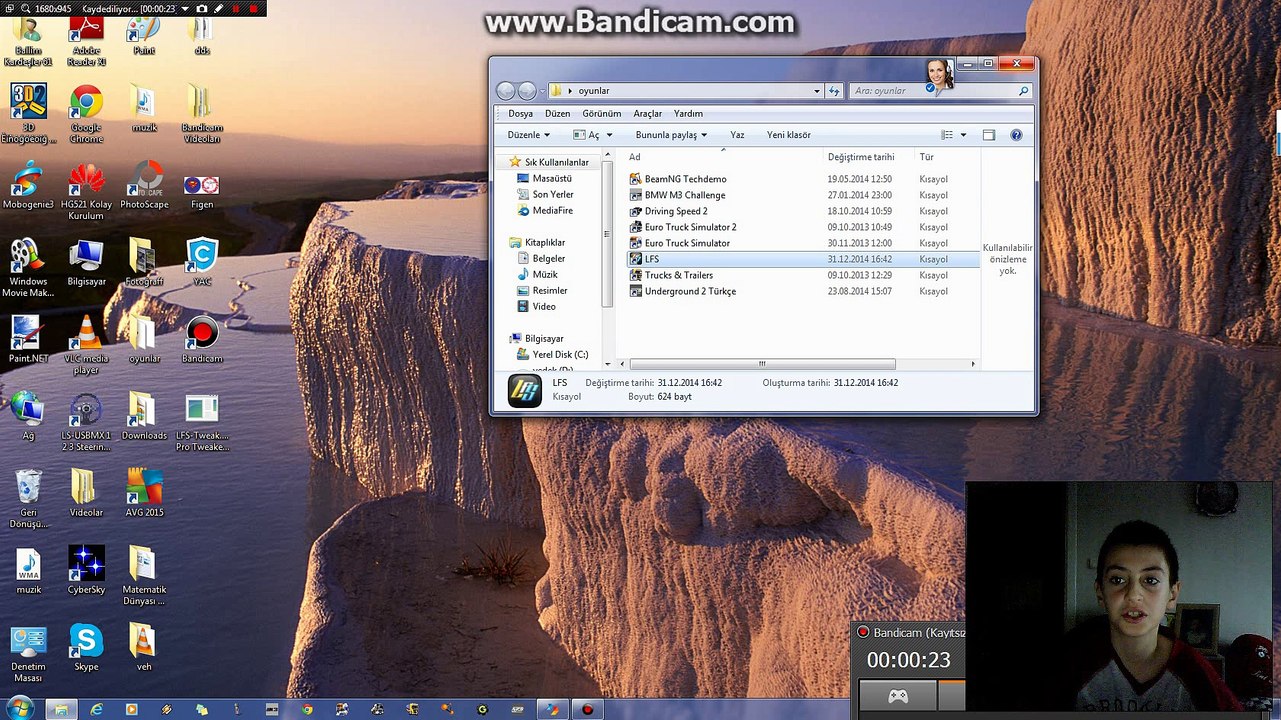Open the Windows Start menu
Viewport: 1281px width, 720px height.
coord(19,709)
